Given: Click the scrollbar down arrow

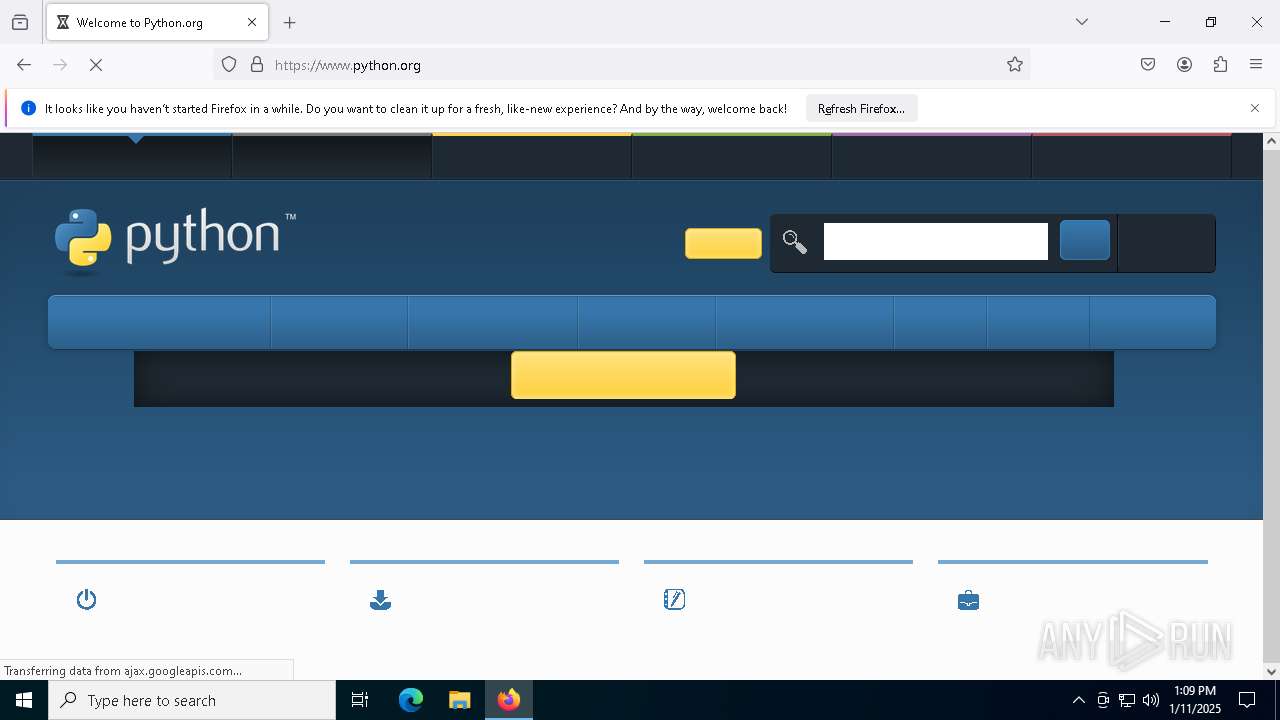Looking at the screenshot, I should 1271,671.
